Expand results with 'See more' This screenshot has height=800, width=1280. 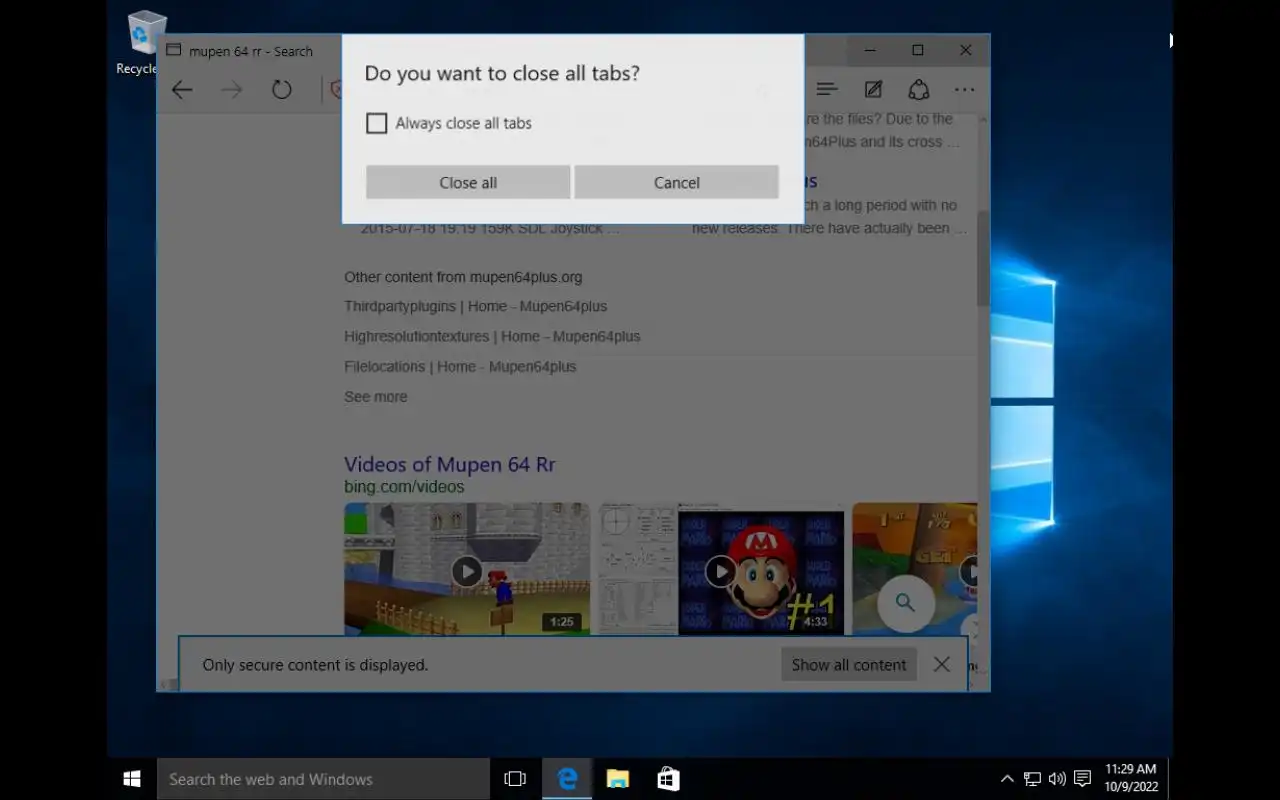pos(375,396)
